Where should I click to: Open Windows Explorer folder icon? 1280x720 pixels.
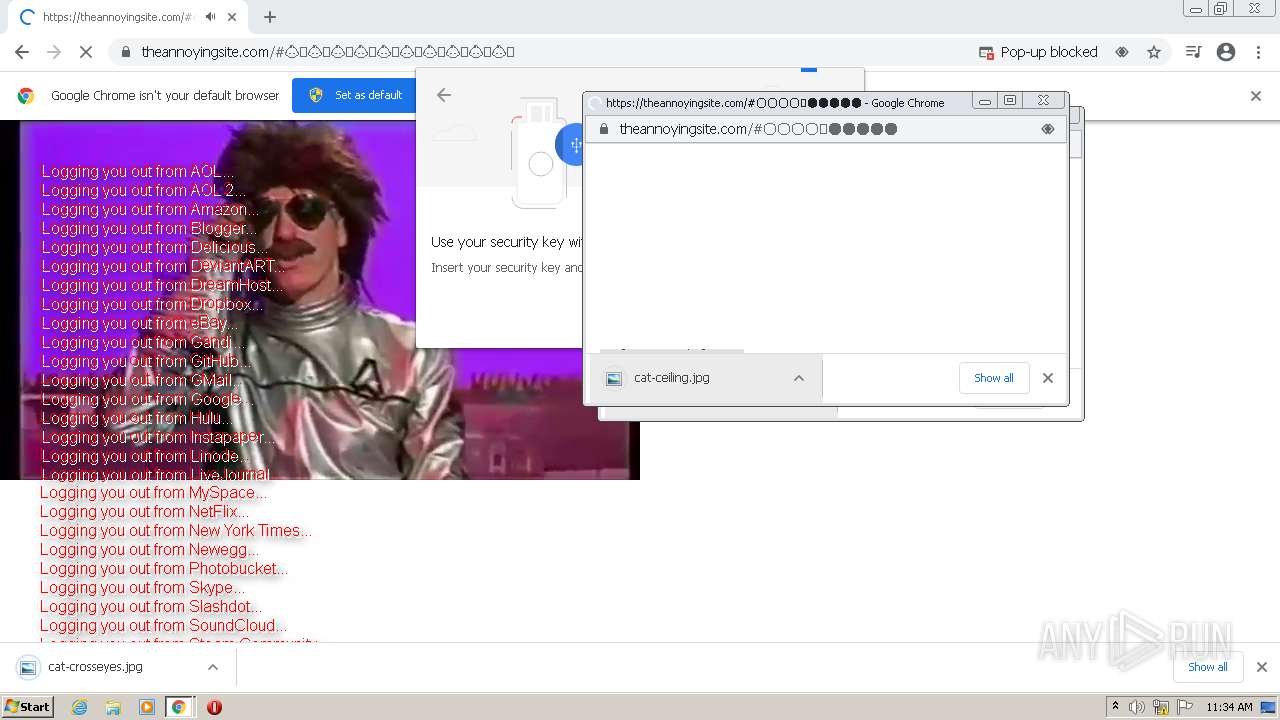click(x=113, y=707)
